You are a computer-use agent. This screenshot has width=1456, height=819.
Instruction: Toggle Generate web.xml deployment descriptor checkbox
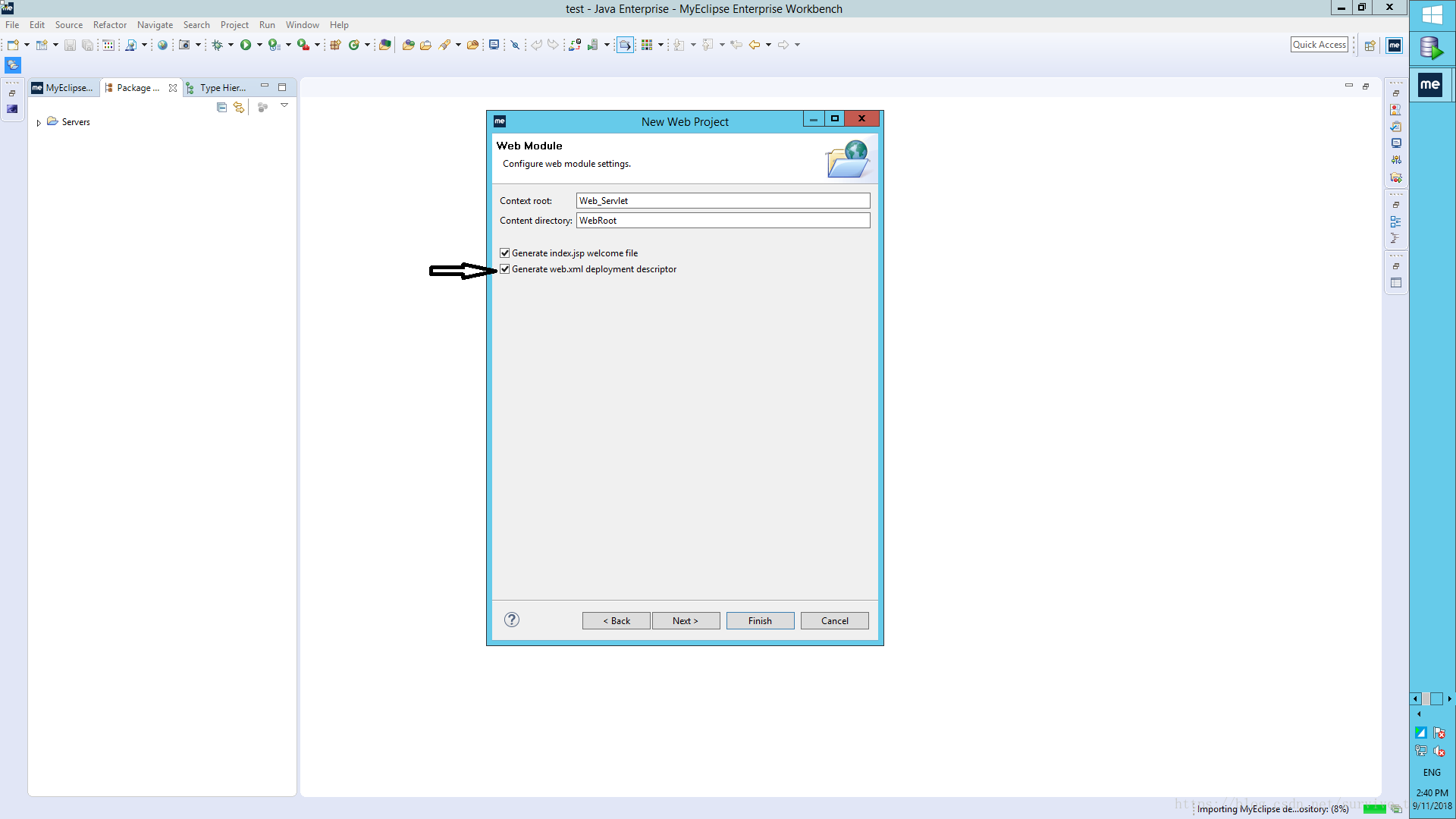[x=505, y=269]
